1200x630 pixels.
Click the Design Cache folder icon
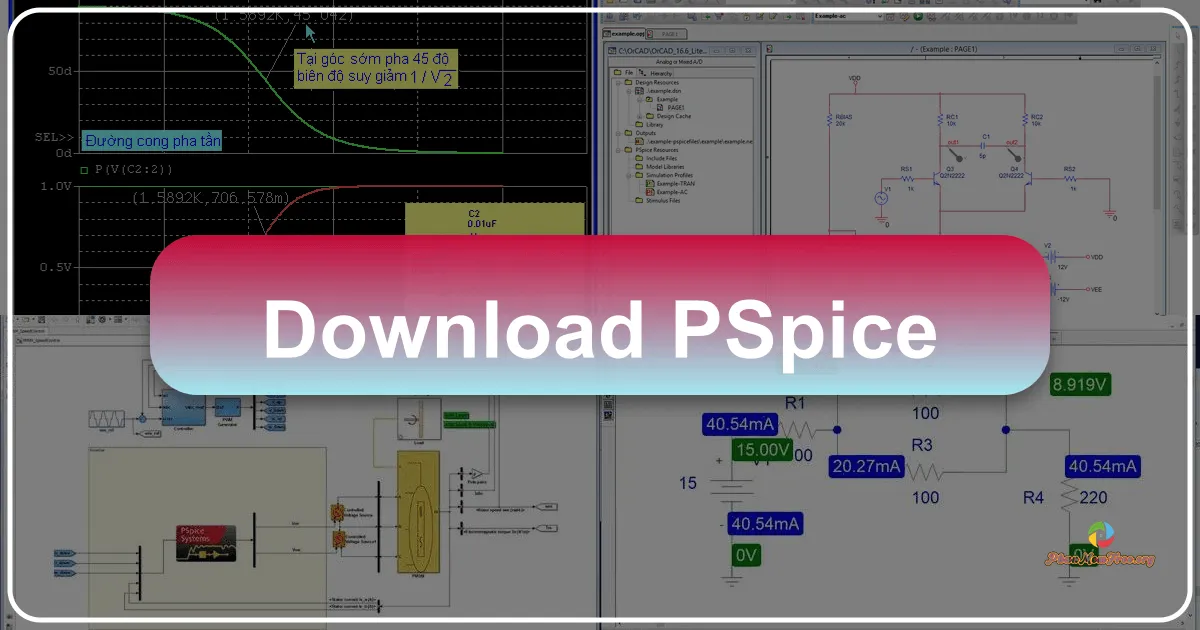[650, 116]
